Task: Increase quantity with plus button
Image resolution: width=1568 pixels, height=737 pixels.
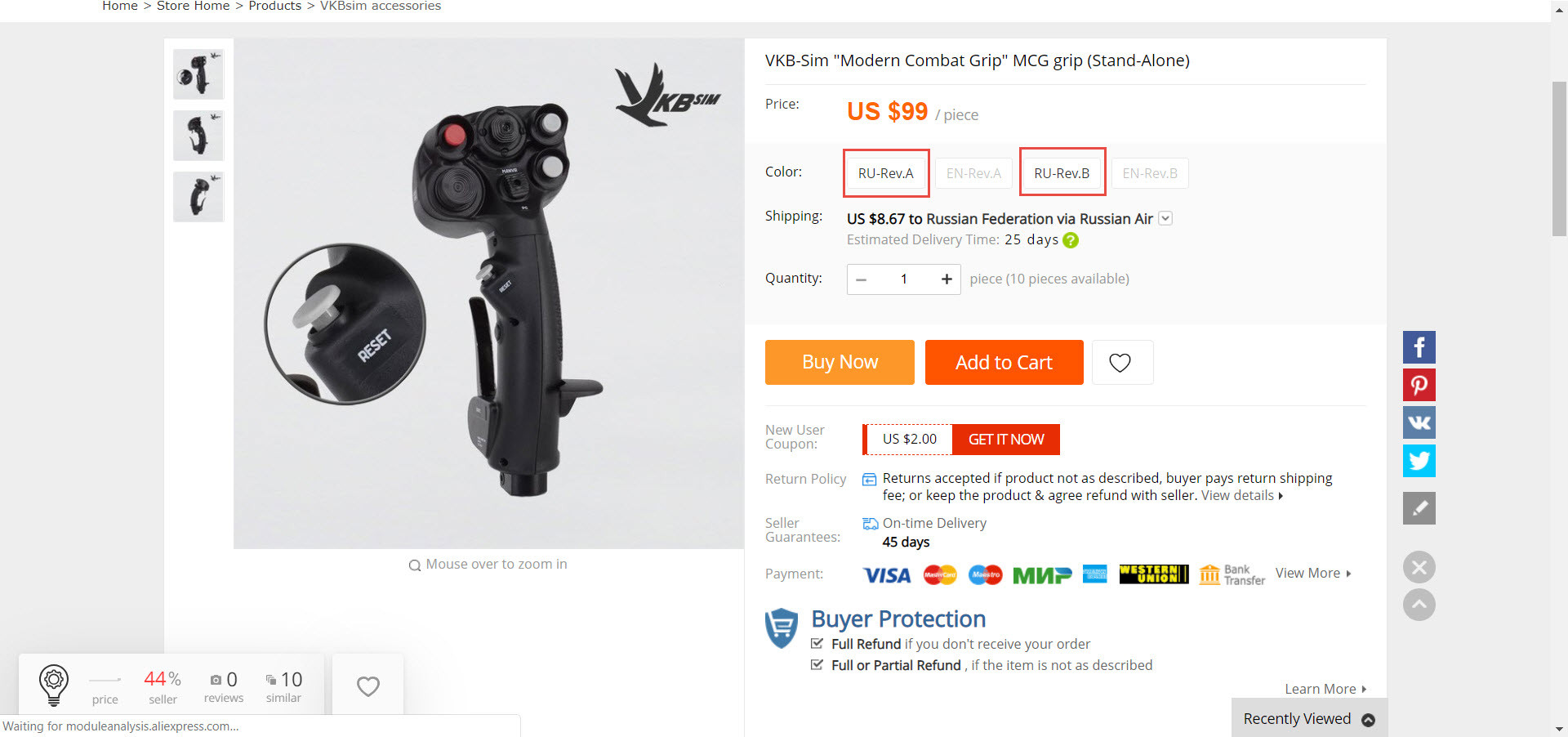Action: tap(947, 279)
